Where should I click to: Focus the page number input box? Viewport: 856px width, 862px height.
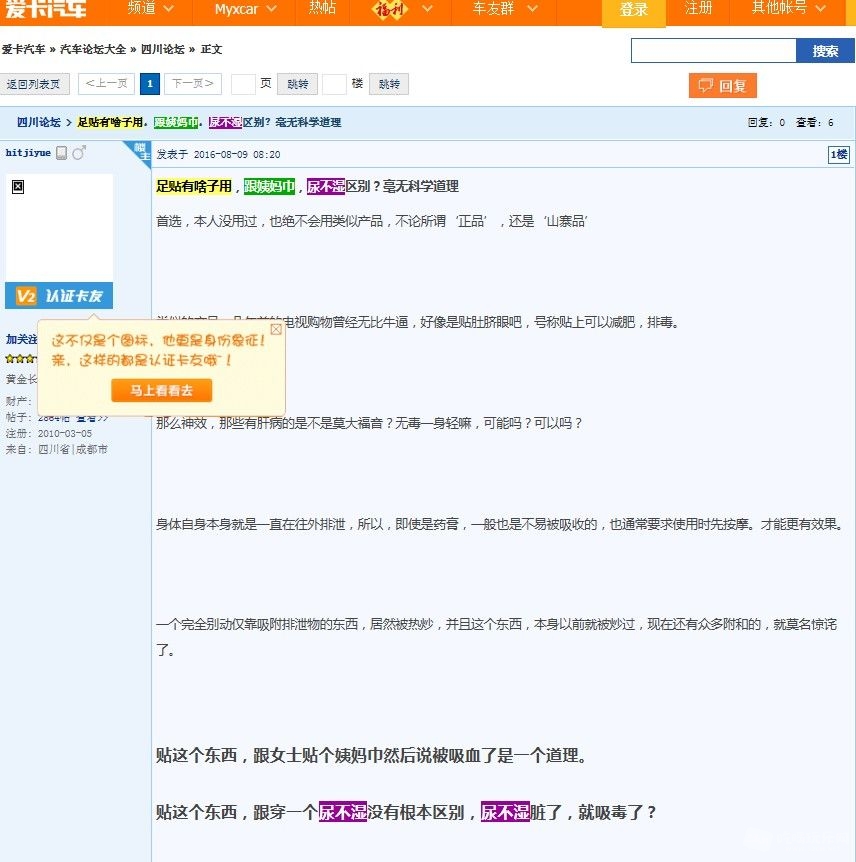(243, 84)
